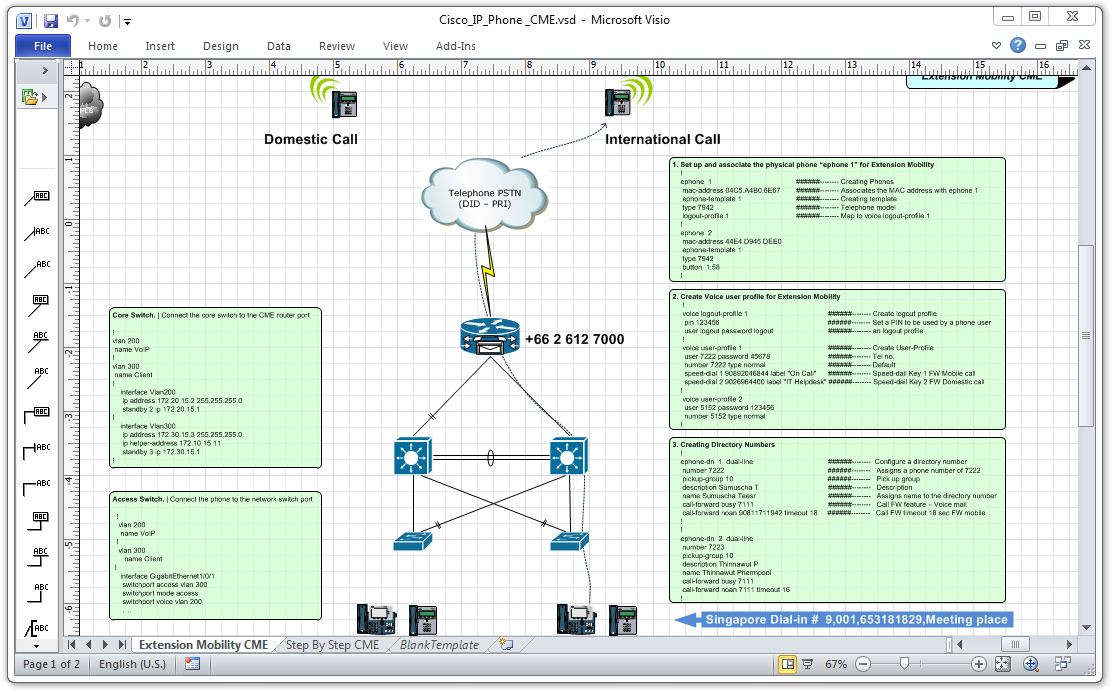
Task: Click the 67% zoom level button
Action: tap(836, 664)
